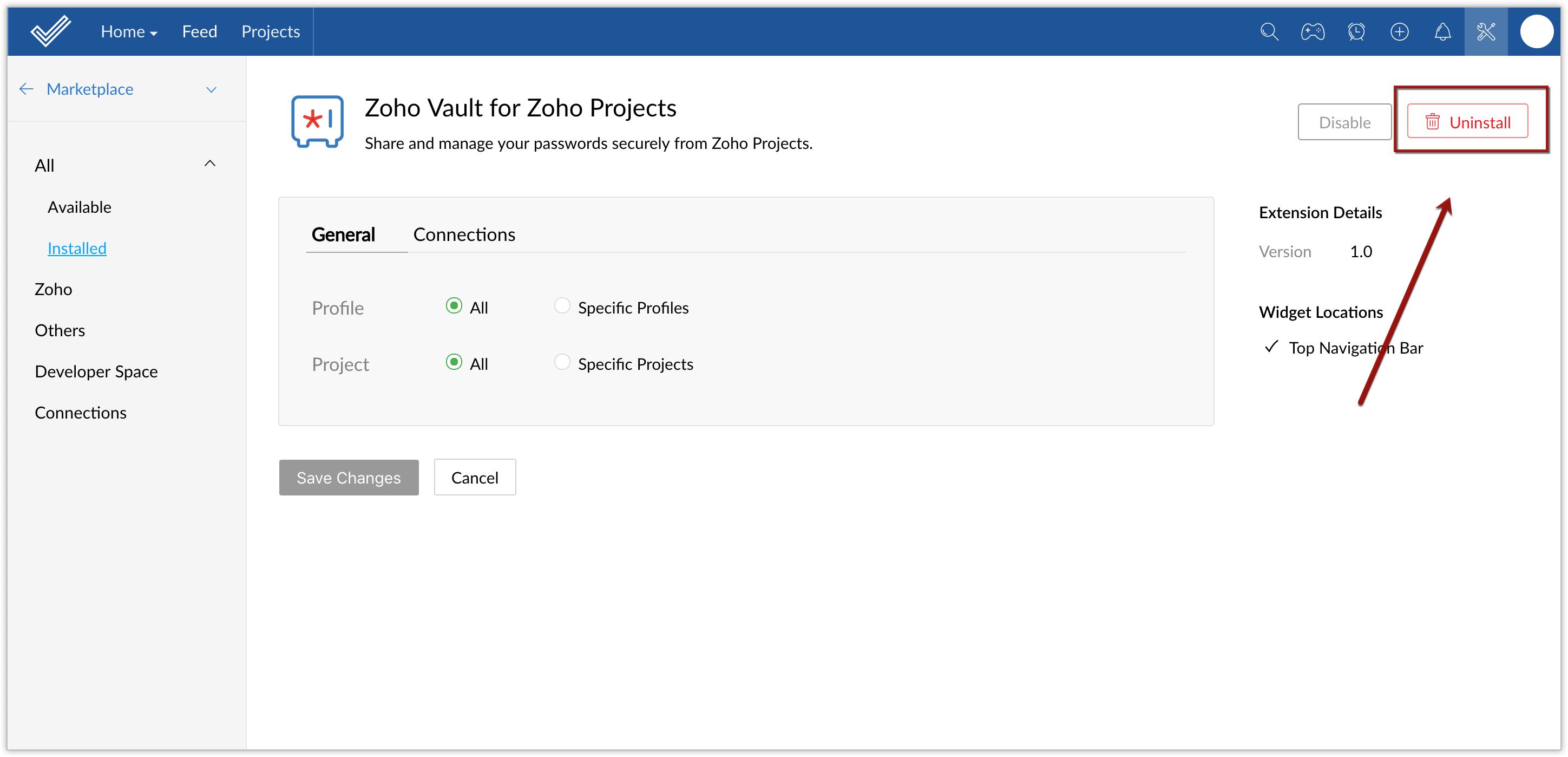Select Zoho category in sidebar
Viewport: 1568px width, 757px height.
[54, 289]
